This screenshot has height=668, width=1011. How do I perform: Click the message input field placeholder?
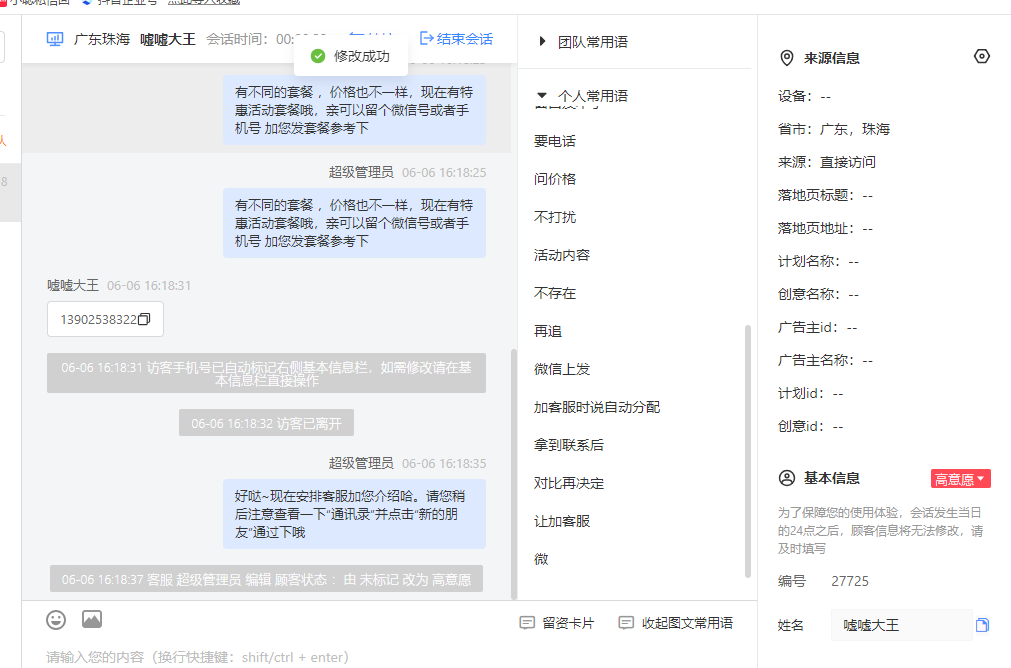(197, 657)
